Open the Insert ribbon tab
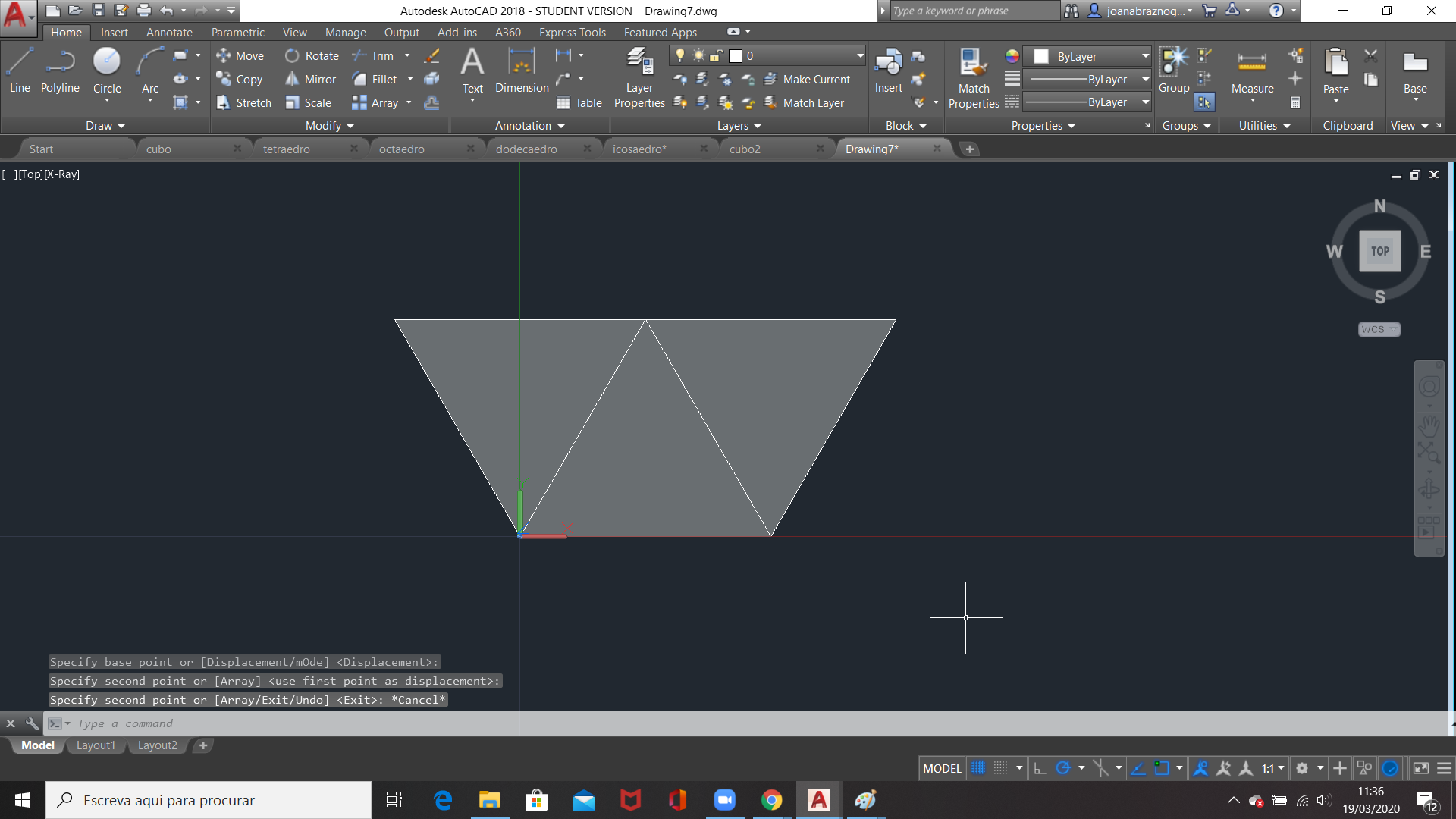 [x=114, y=33]
